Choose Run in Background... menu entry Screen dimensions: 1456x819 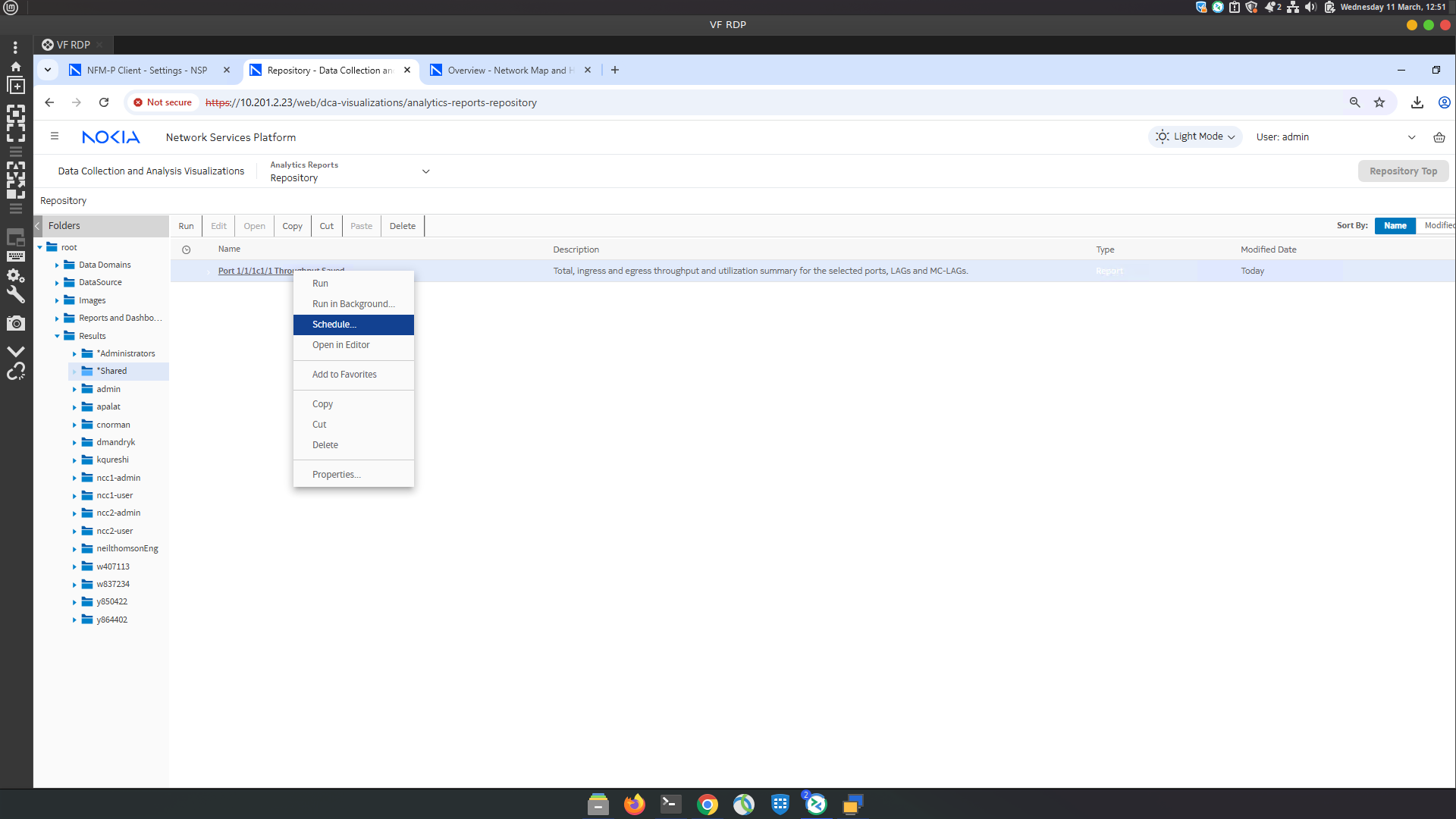(353, 304)
